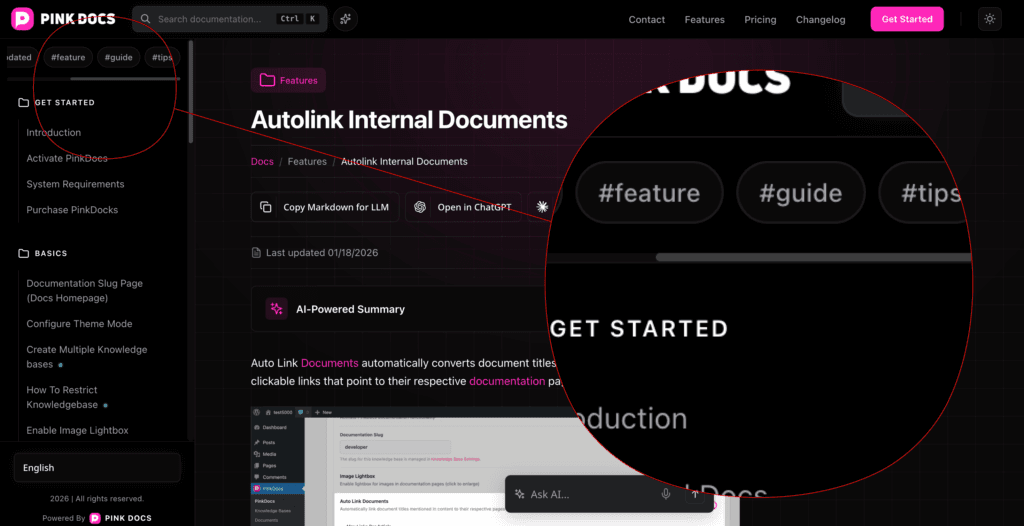Collapse the Basics sidebar section
Image resolution: width=1024 pixels, height=526 pixels.
(x=49, y=253)
